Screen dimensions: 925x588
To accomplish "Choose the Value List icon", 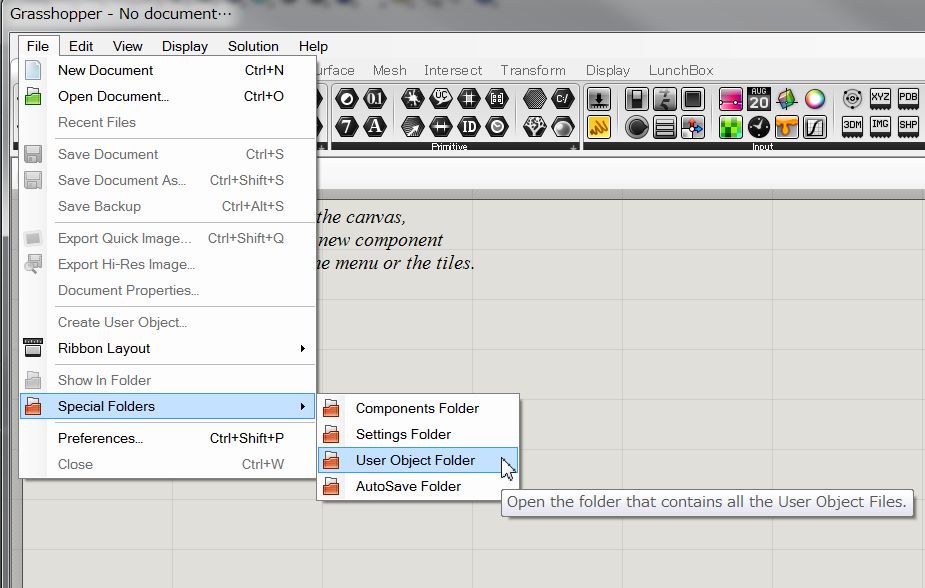I will pyautogui.click(x=665, y=127).
